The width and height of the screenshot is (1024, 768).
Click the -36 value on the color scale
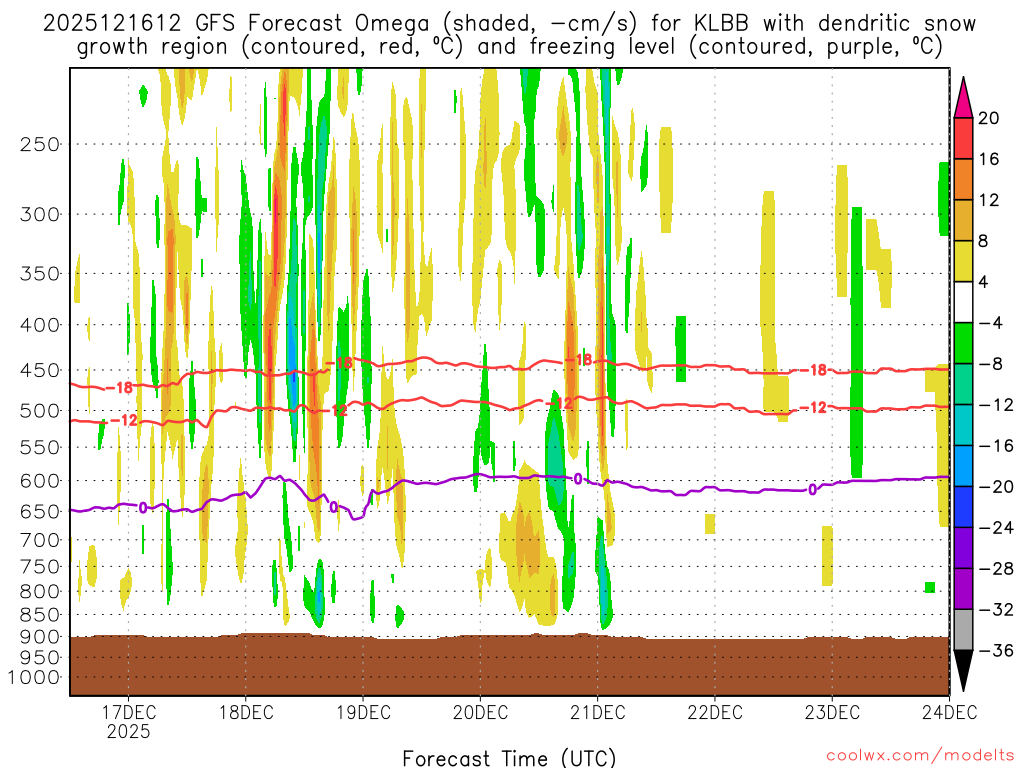(x=996, y=650)
